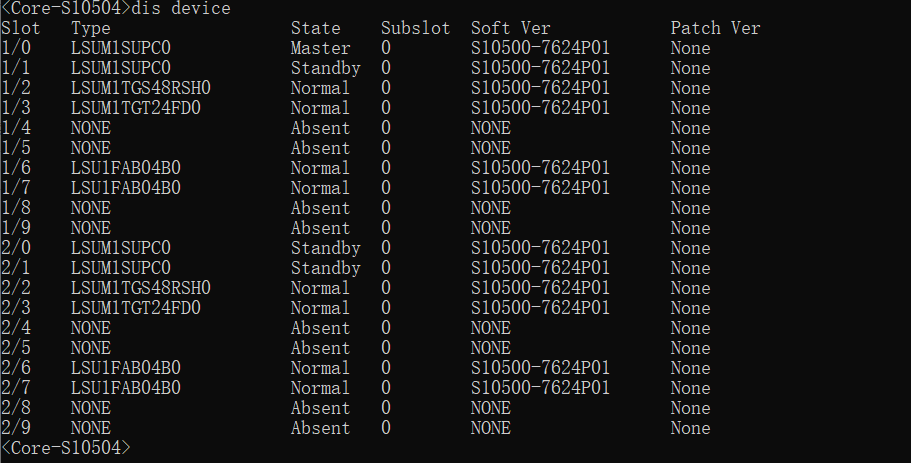
Task: Click LSUM1SUPC0 type in slot 2/1 row
Action: pos(120,268)
